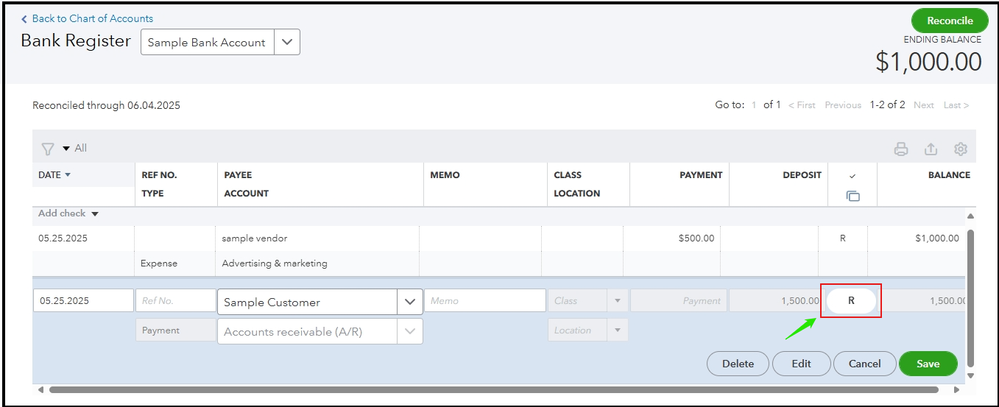Click the Cancel button
This screenshot has width=999, height=407.
click(864, 363)
